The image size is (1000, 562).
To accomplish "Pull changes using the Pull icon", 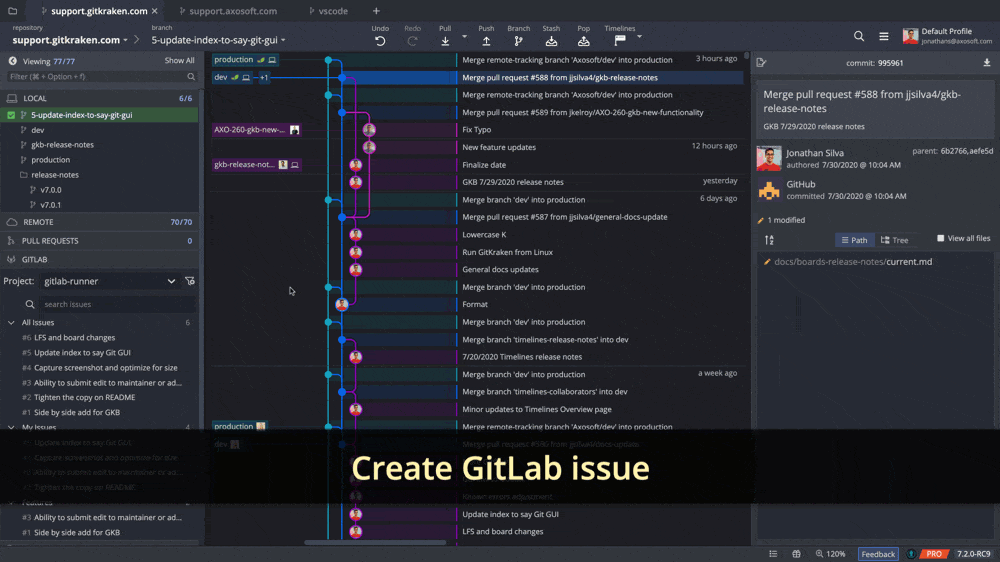I will click(445, 41).
